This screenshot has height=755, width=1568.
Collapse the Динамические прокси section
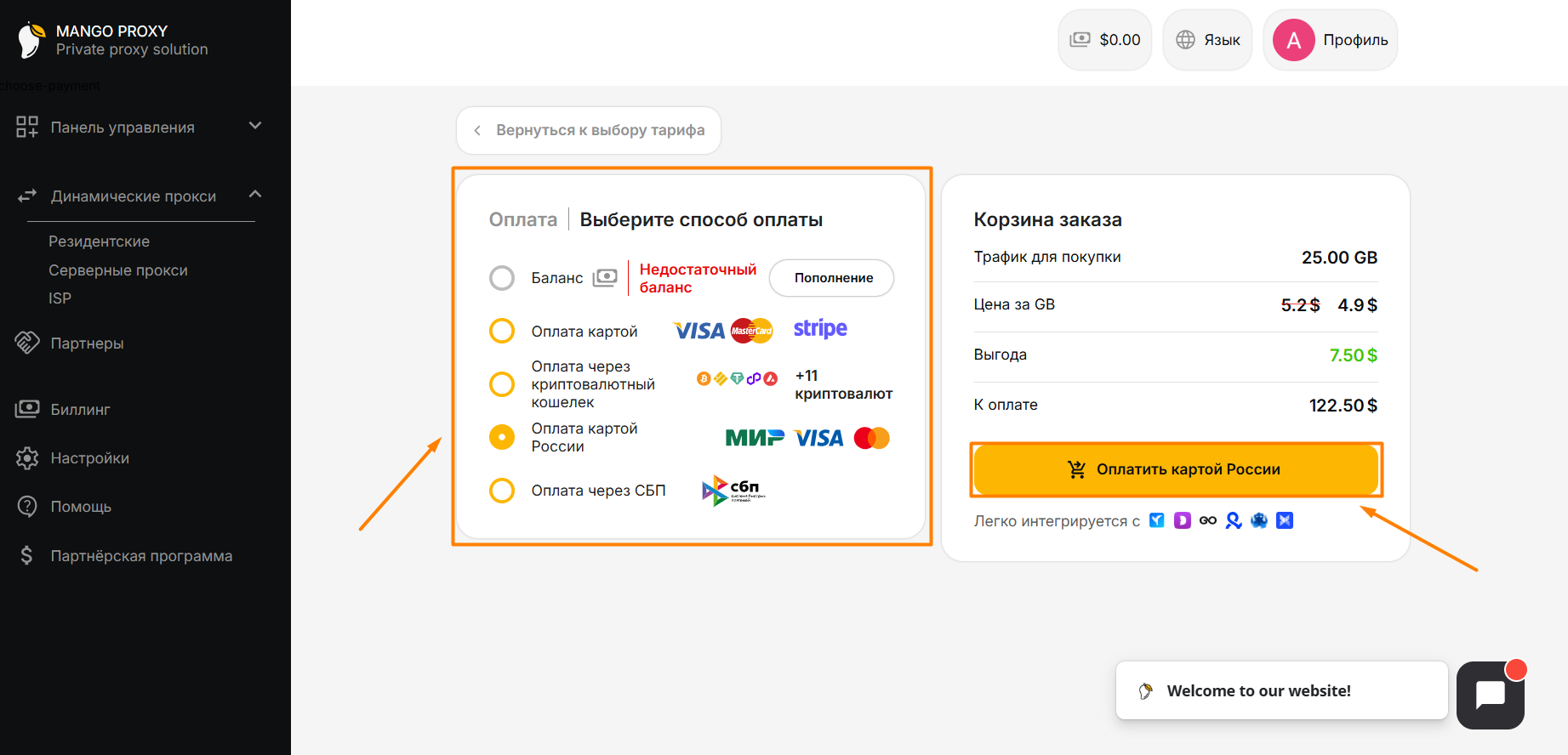(254, 195)
